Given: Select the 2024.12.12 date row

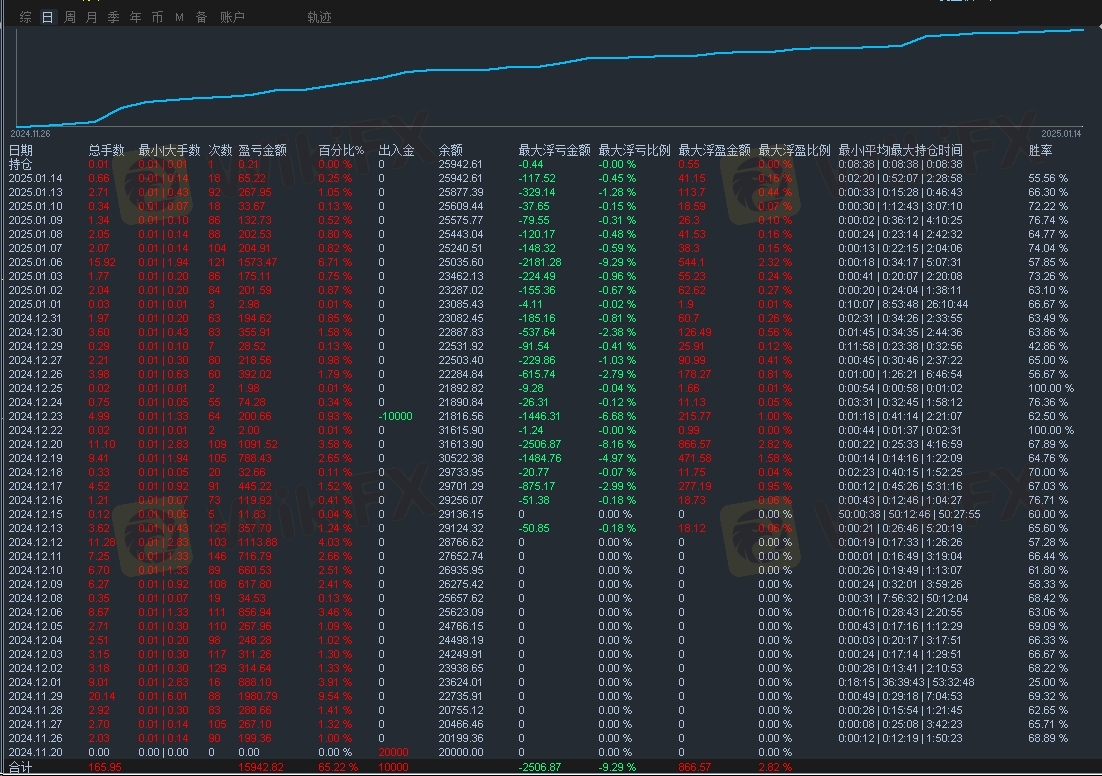Looking at the screenshot, I should [35, 542].
